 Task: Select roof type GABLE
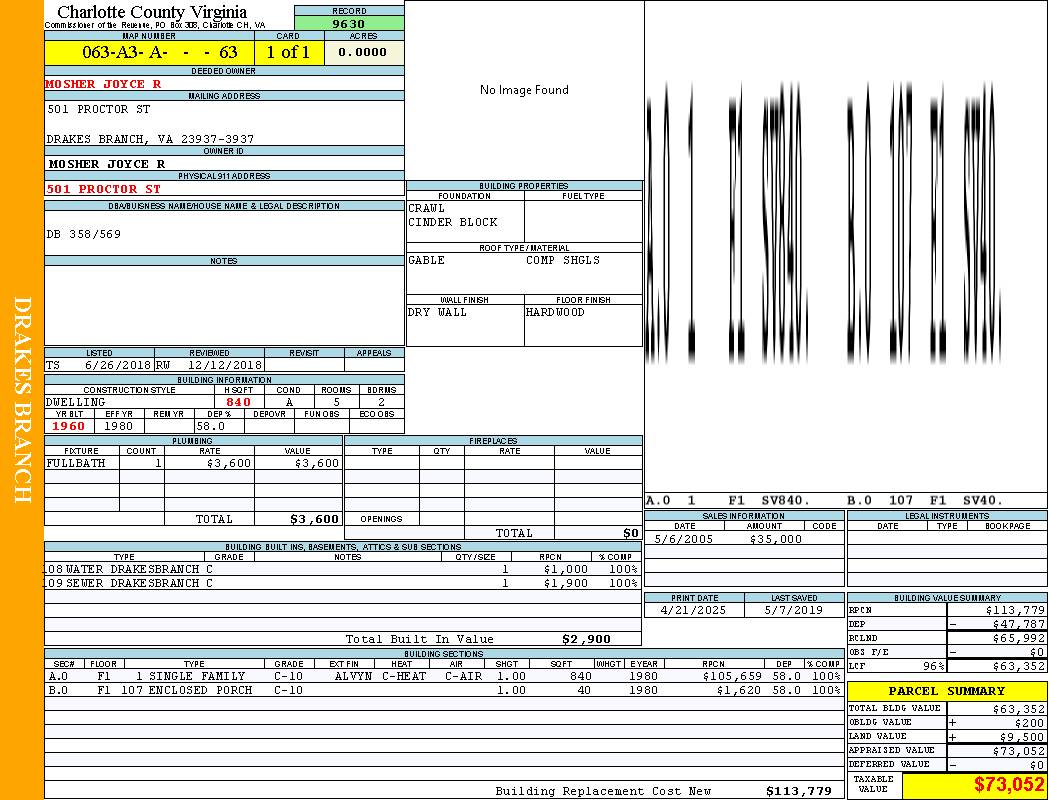(x=427, y=260)
